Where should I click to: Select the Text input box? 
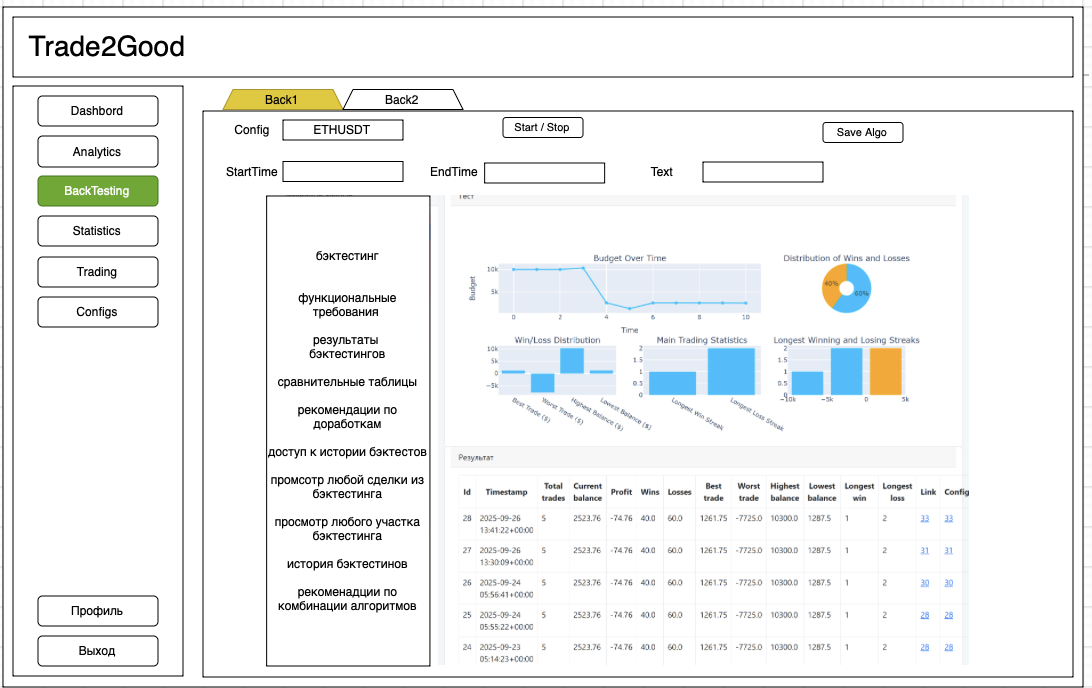coord(762,172)
